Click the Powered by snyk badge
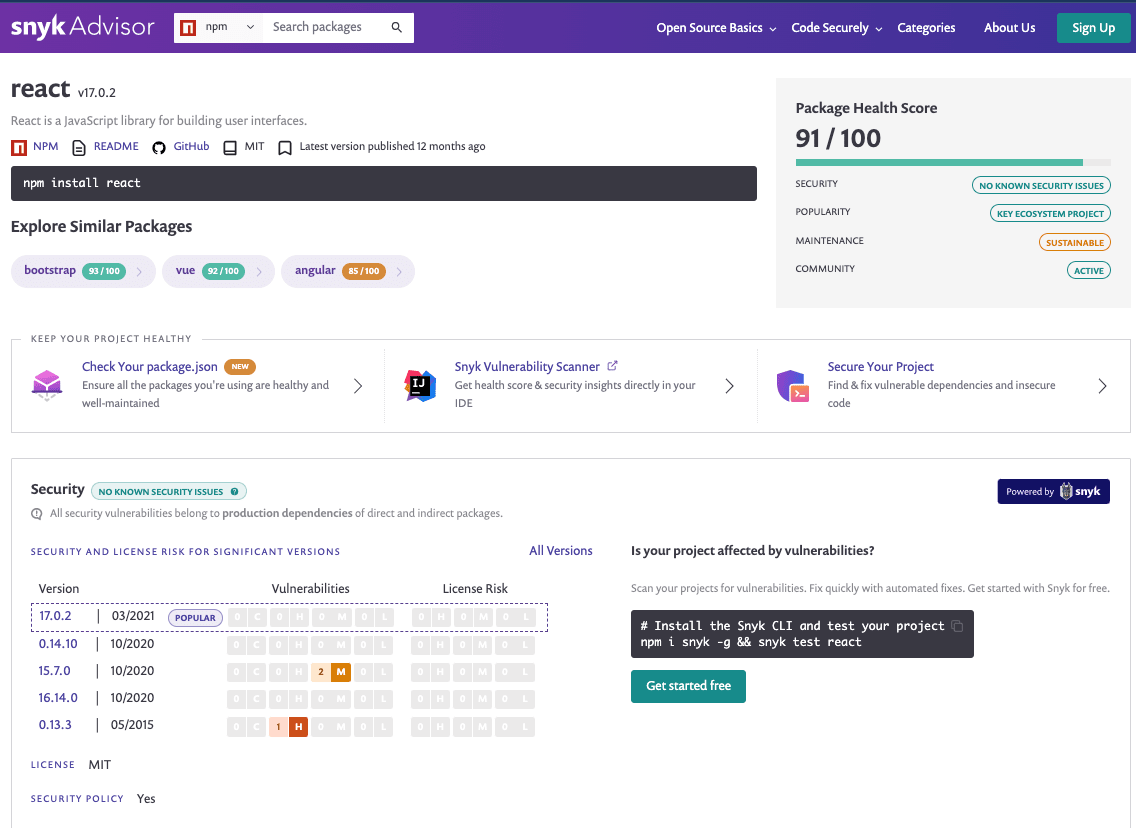The width and height of the screenshot is (1136, 828). pyautogui.click(x=1053, y=491)
